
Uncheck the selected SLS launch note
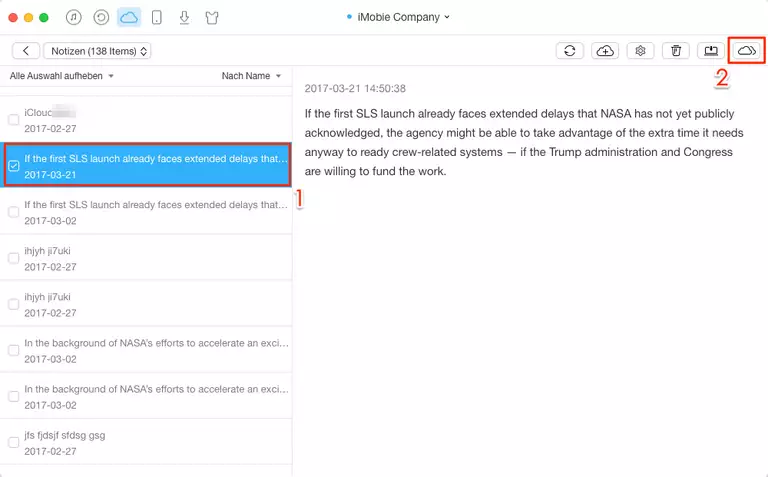click(x=14, y=166)
